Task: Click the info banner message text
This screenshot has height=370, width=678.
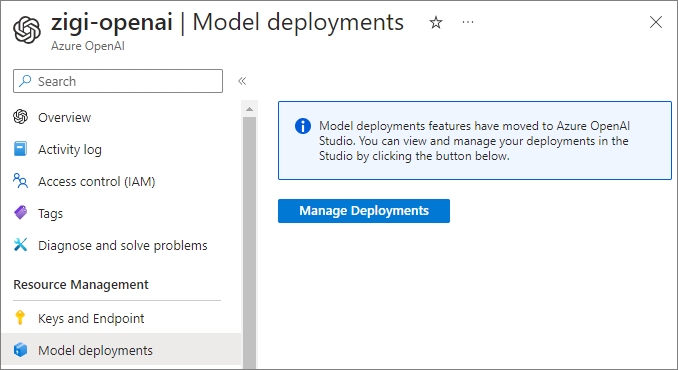Action: click(474, 141)
